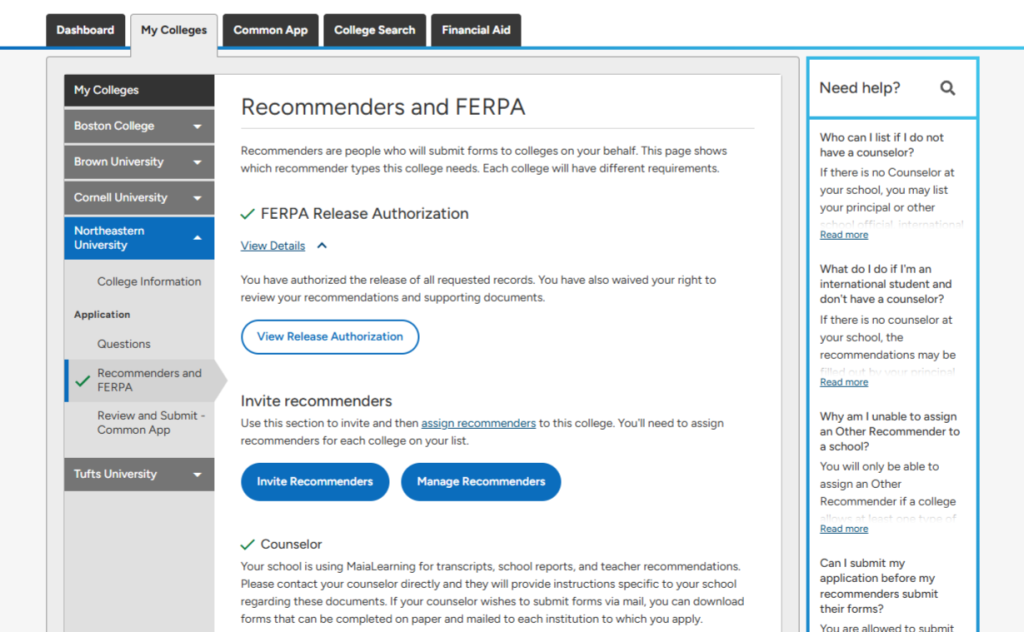1024x632 pixels.
Task: Collapse the Northeastern University section
Action: click(197, 238)
